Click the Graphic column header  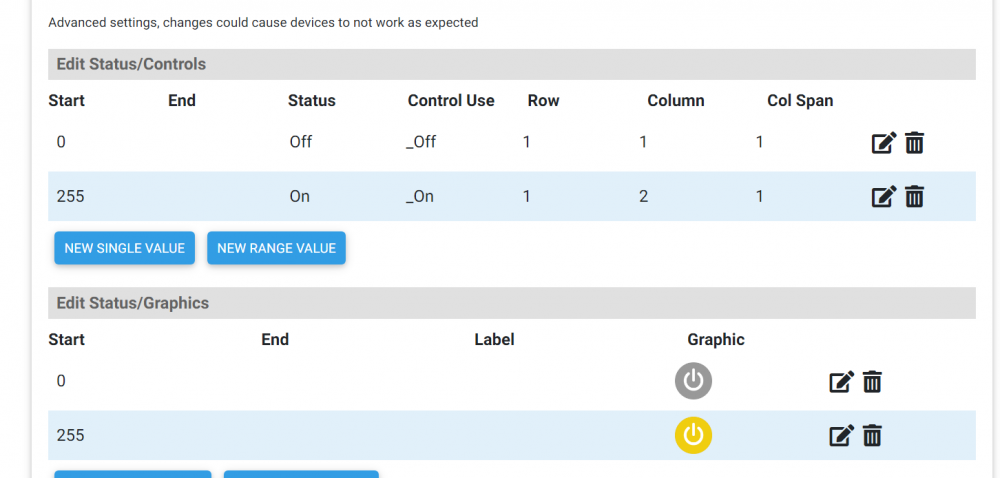(x=716, y=340)
